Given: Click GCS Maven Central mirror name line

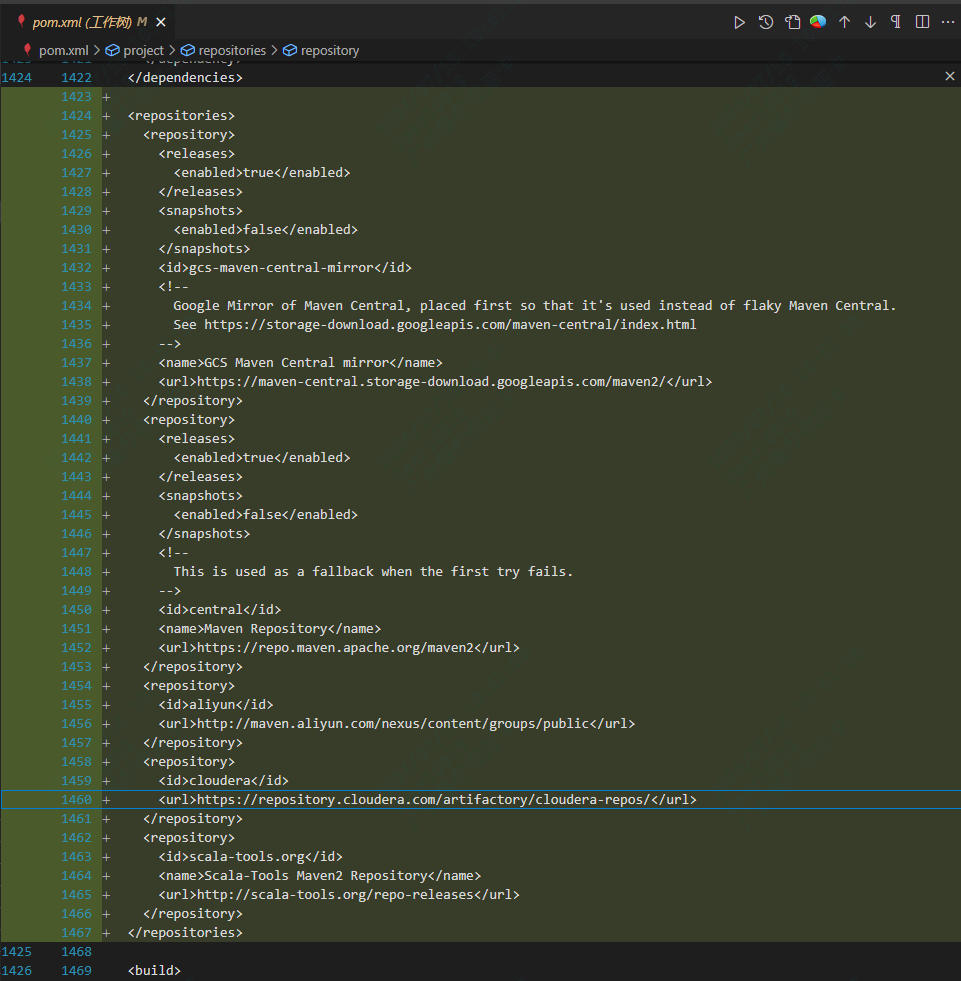Looking at the screenshot, I should (x=300, y=363).
